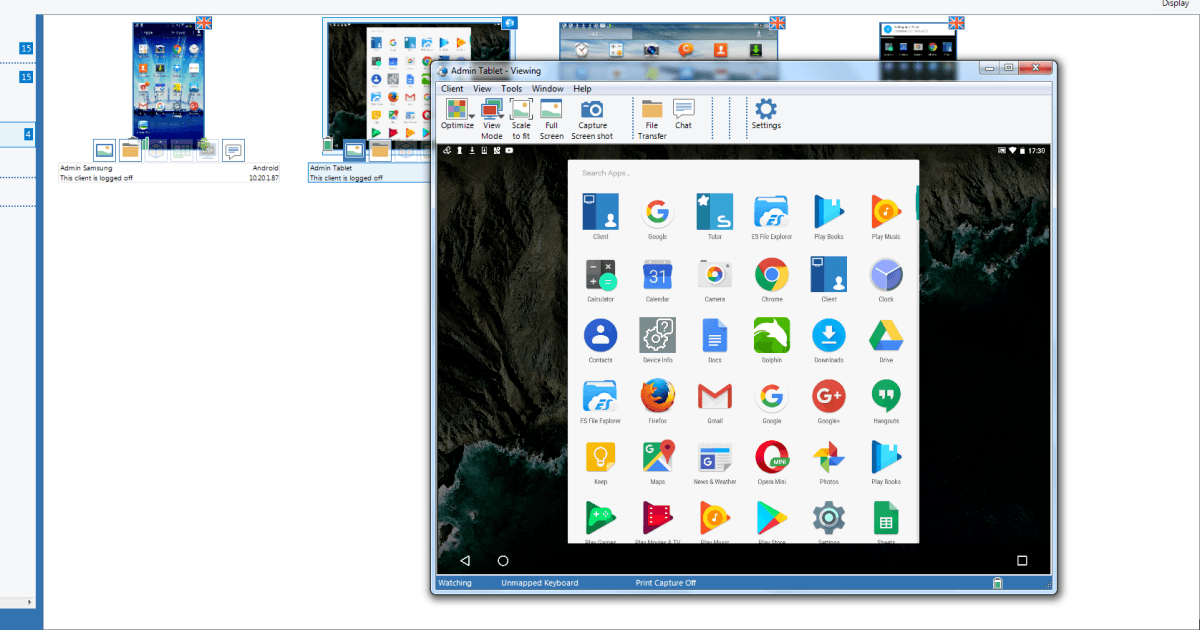Viewport: 1200px width, 630px height.
Task: Expand the Optimize dropdown arrow
Action: [474, 117]
